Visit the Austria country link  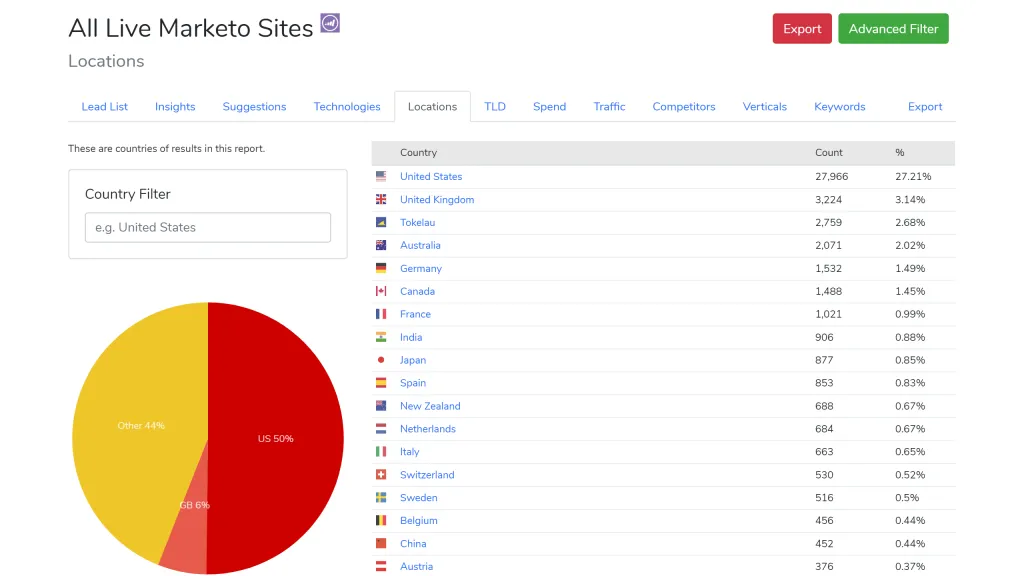tap(417, 566)
